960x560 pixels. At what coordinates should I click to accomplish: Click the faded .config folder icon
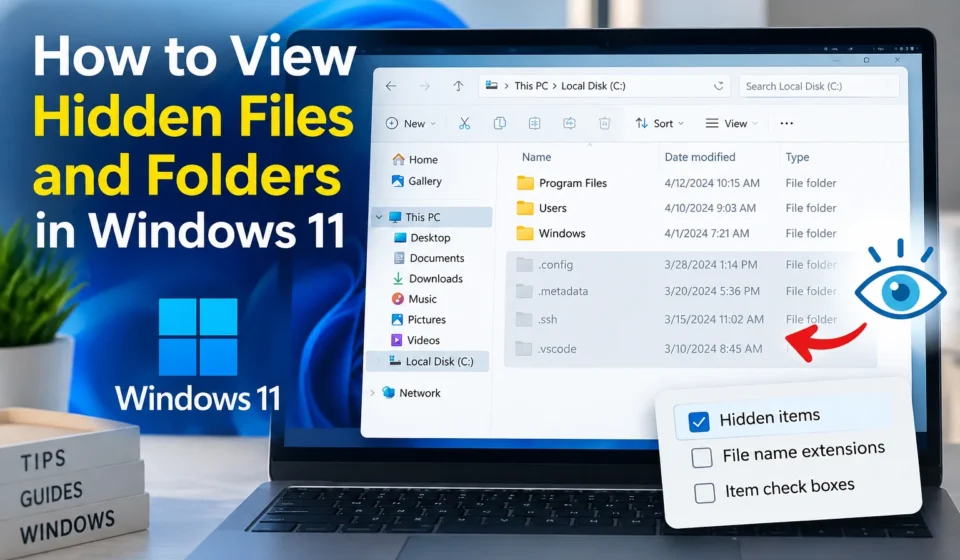[x=524, y=264]
